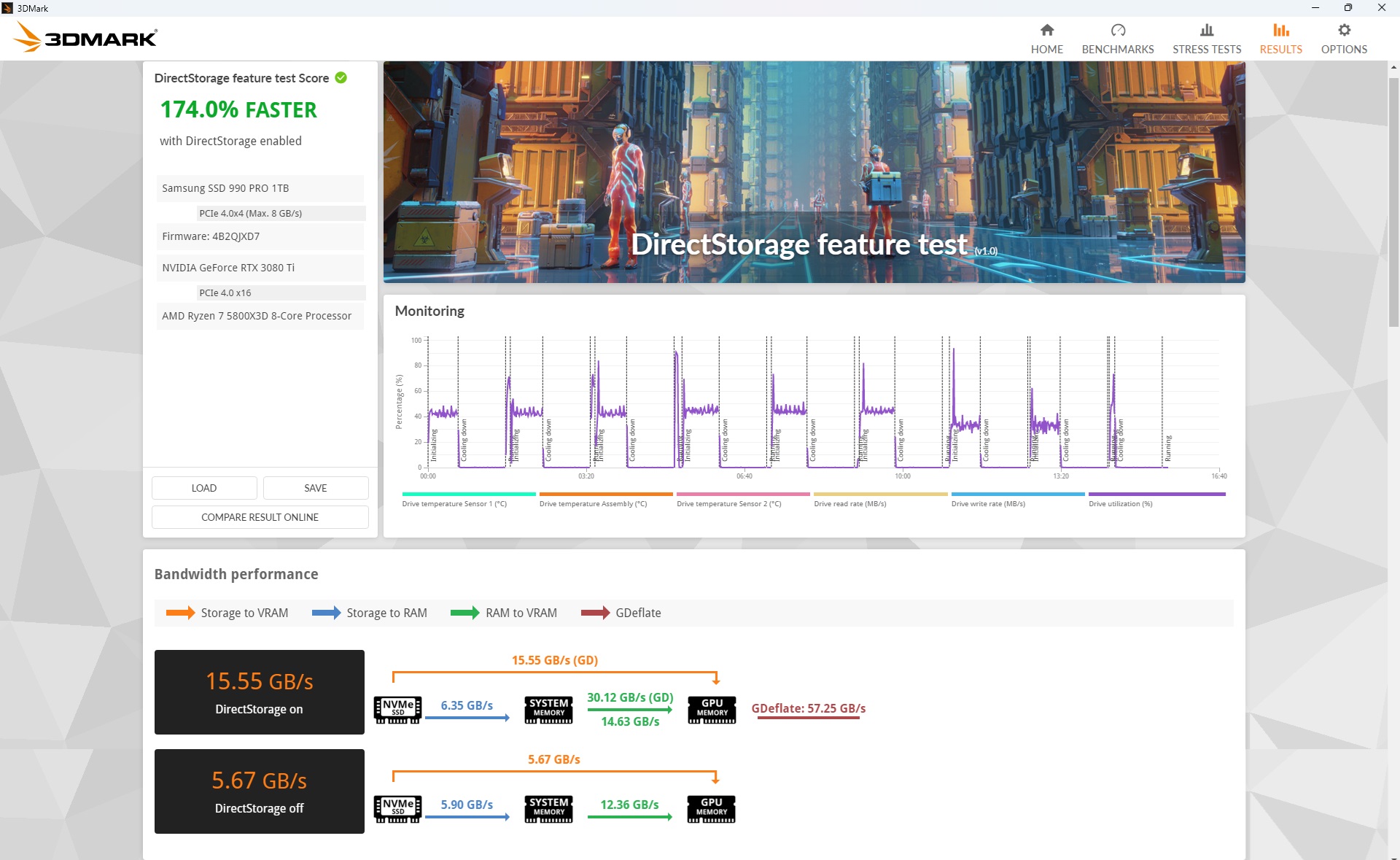
Task: Click the 3DMark title bar app icon
Action: (x=7, y=8)
